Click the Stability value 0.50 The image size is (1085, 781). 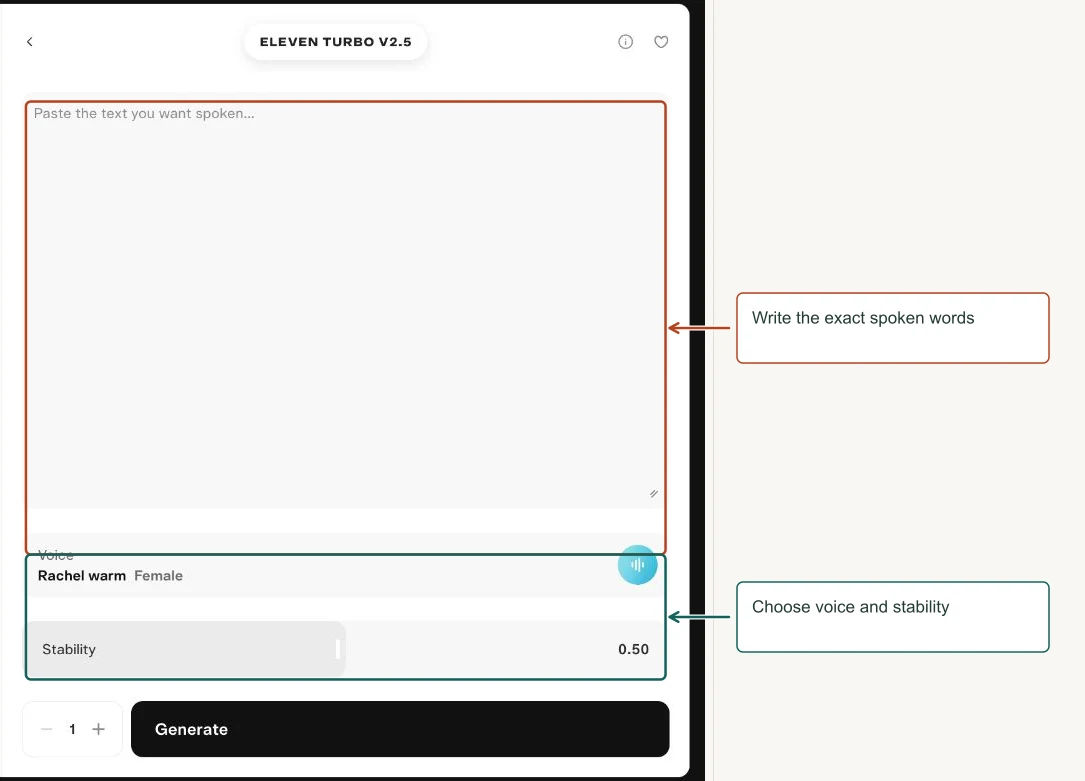pos(633,649)
